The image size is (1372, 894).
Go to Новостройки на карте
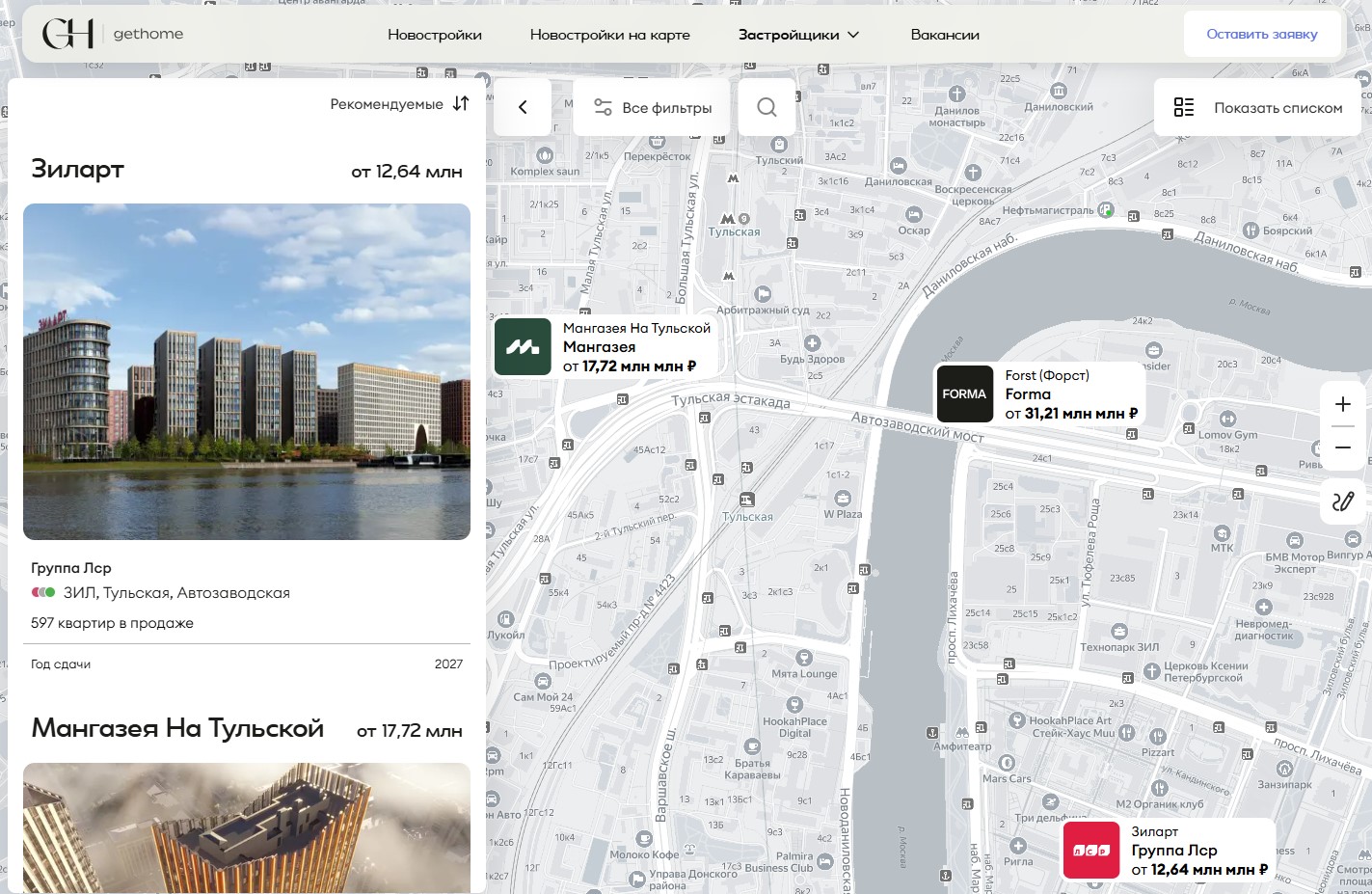[610, 35]
